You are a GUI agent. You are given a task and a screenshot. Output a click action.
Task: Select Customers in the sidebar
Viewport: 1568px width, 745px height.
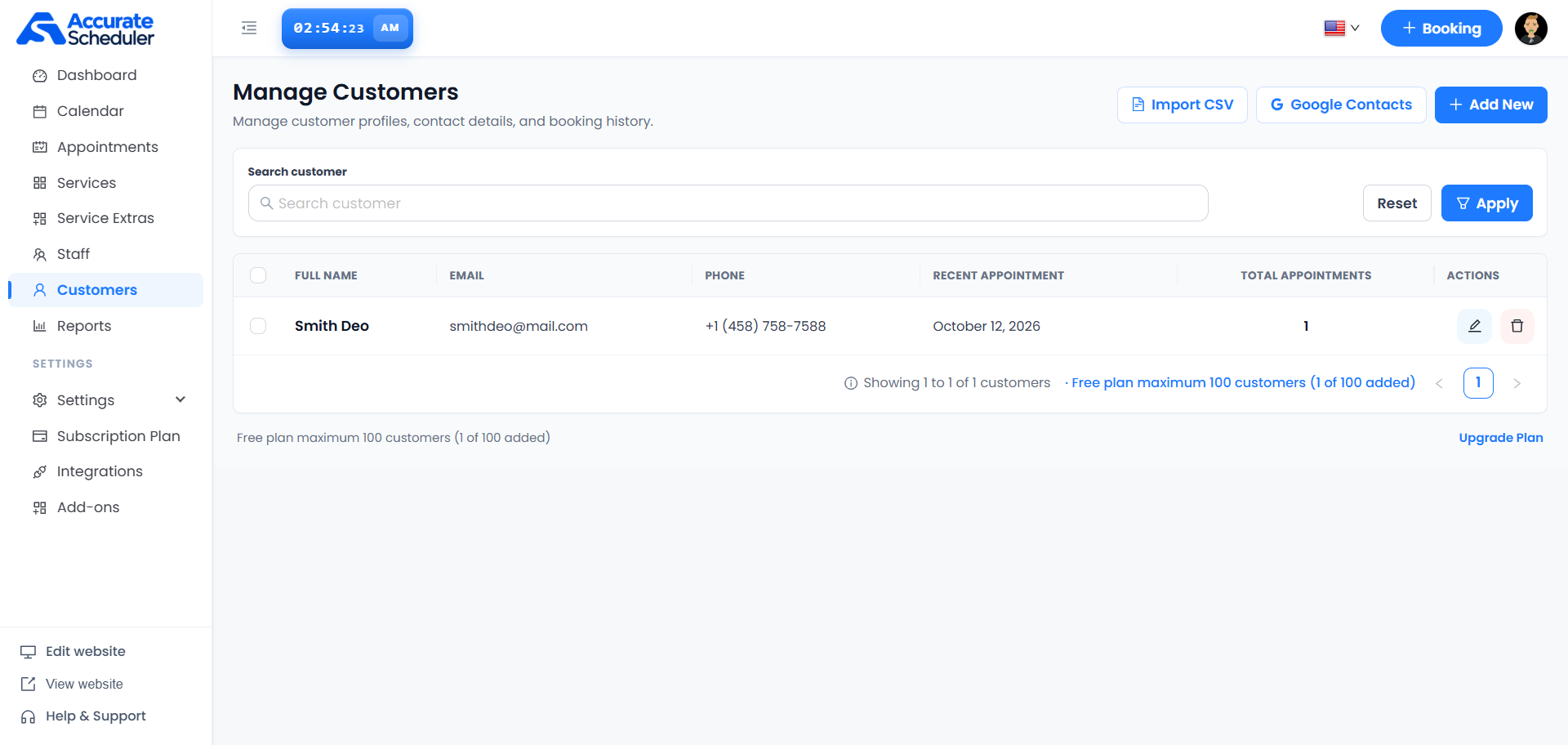tap(106, 290)
